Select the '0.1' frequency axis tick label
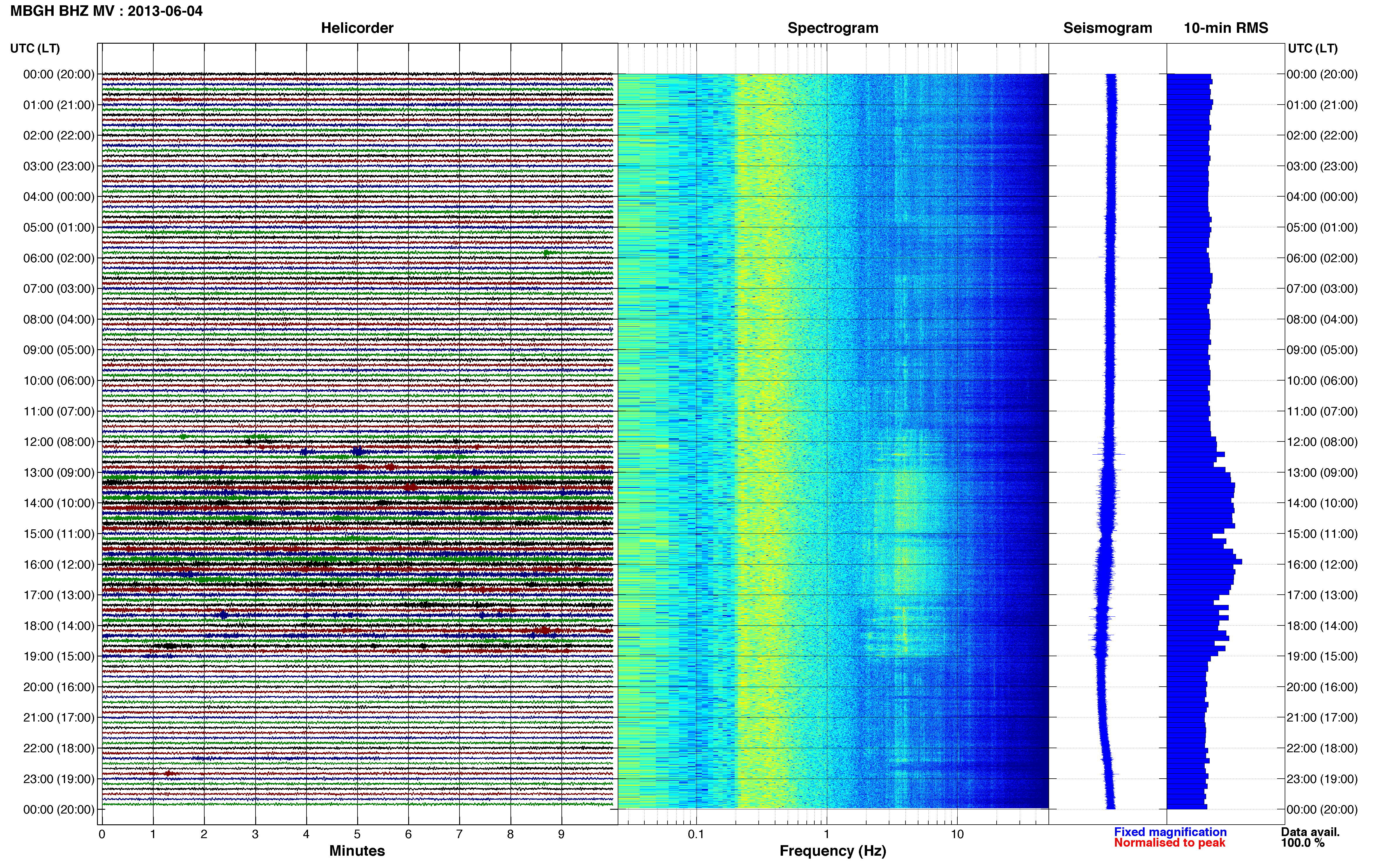The height and width of the screenshot is (868, 1389). [696, 835]
